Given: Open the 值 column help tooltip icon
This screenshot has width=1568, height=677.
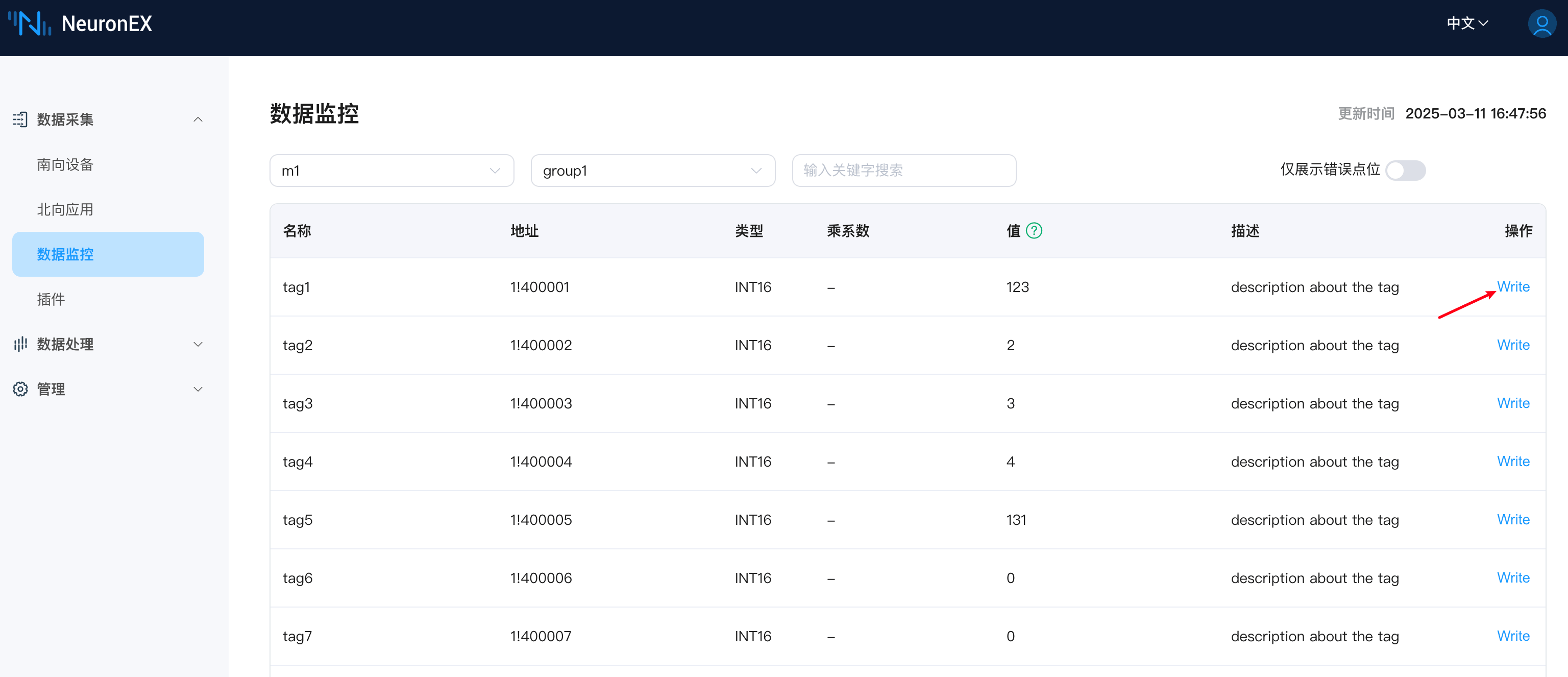Looking at the screenshot, I should click(x=1035, y=231).
